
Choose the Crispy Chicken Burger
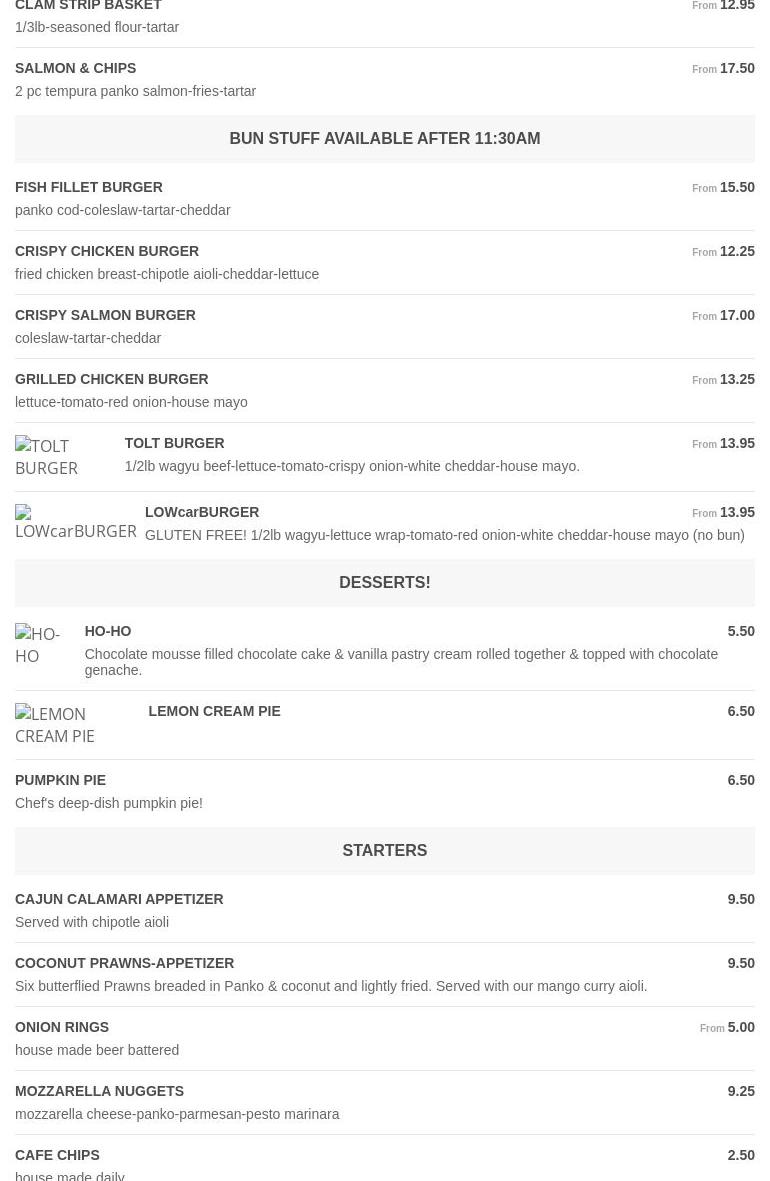pos(107,251)
